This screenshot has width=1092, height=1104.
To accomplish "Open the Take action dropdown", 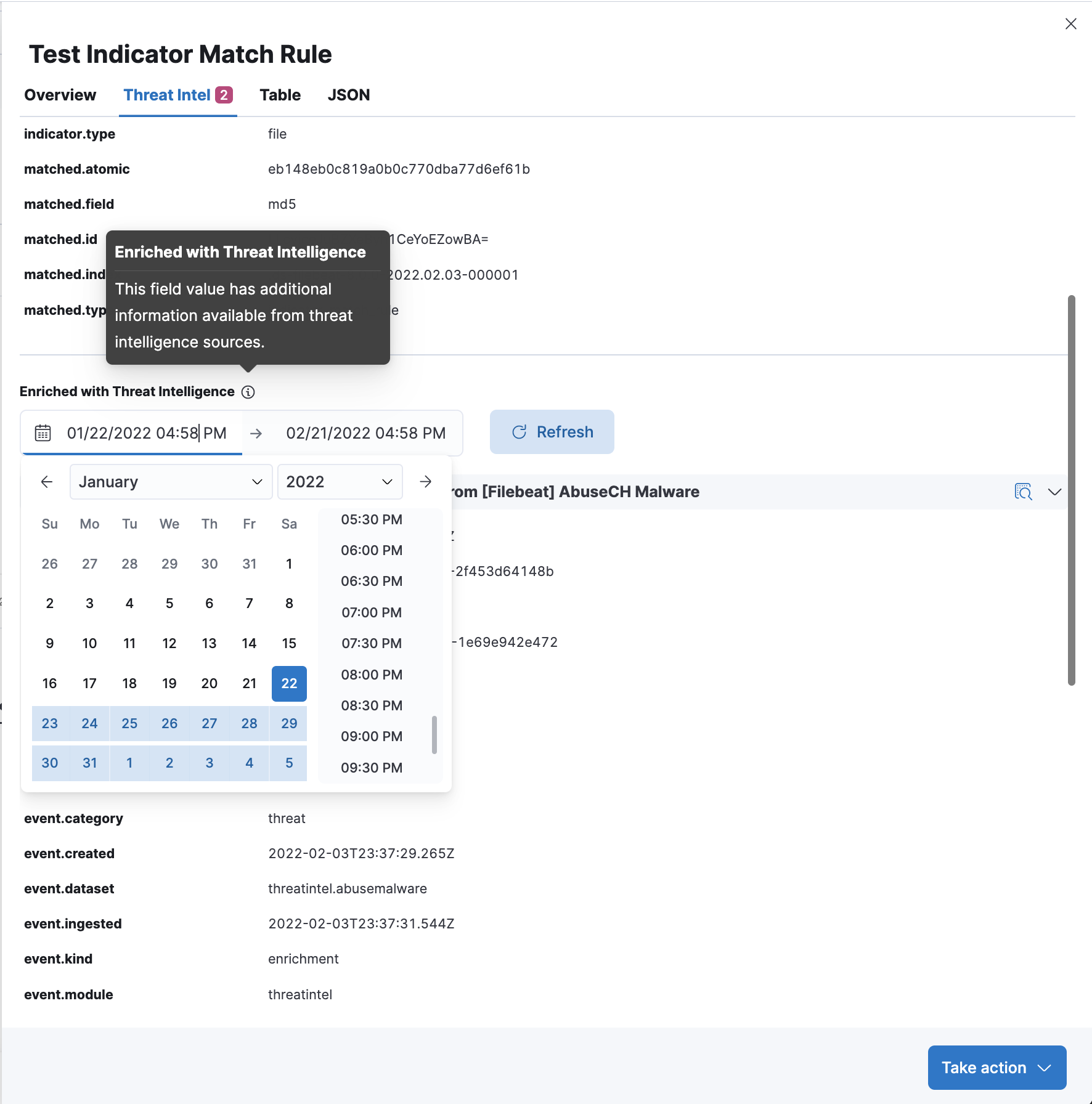I will coord(996,1068).
